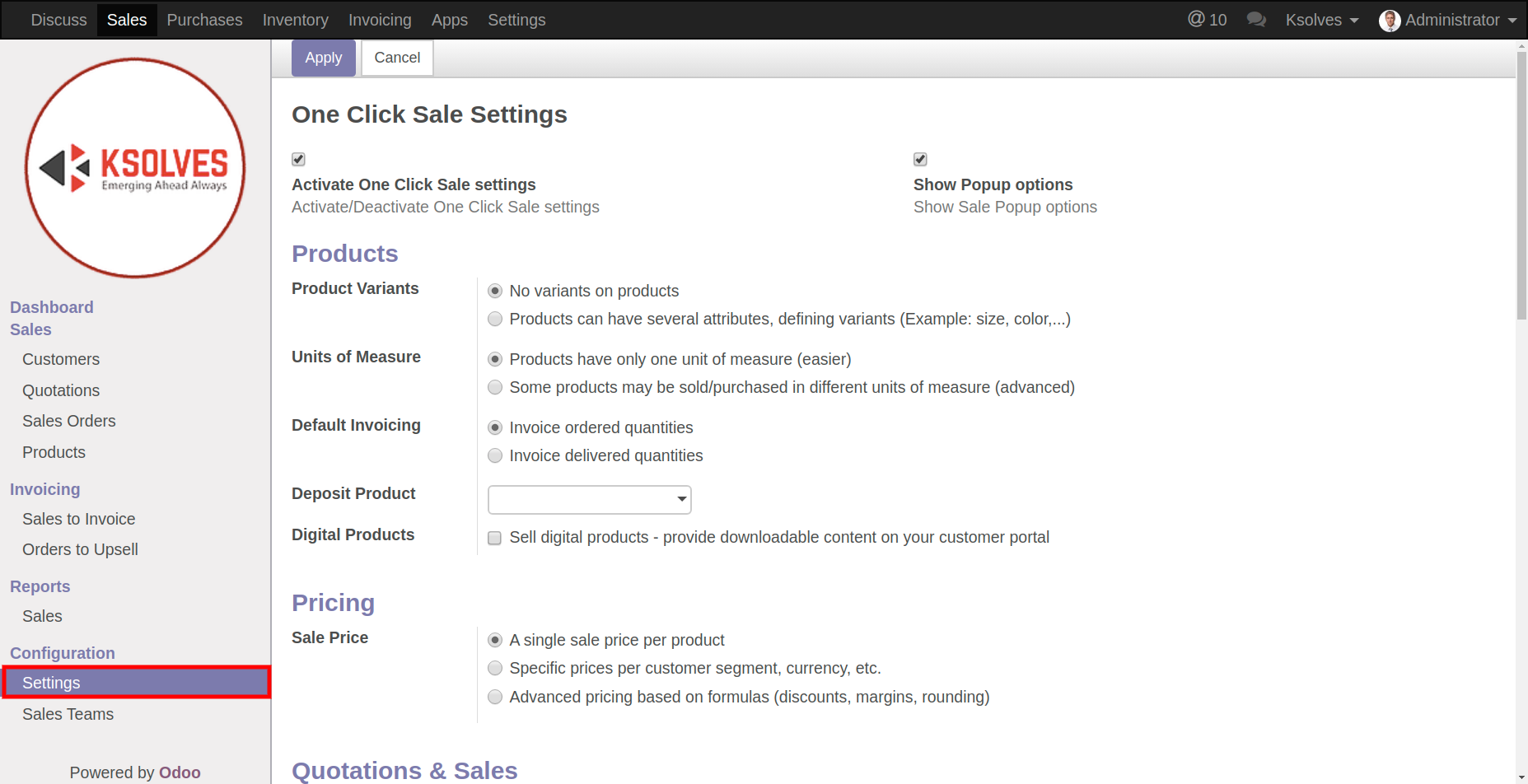Open the conversations chat bubble icon

[x=1256, y=20]
